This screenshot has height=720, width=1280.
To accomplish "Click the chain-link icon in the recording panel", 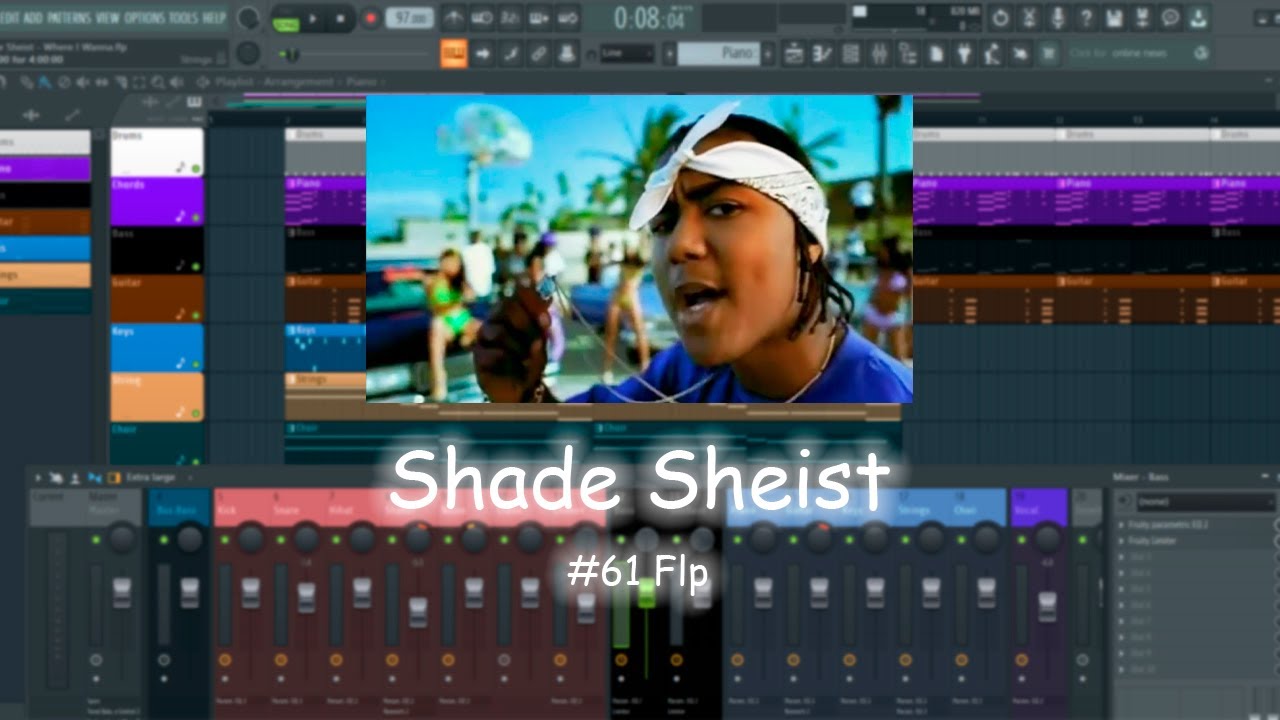I will click(x=539, y=53).
